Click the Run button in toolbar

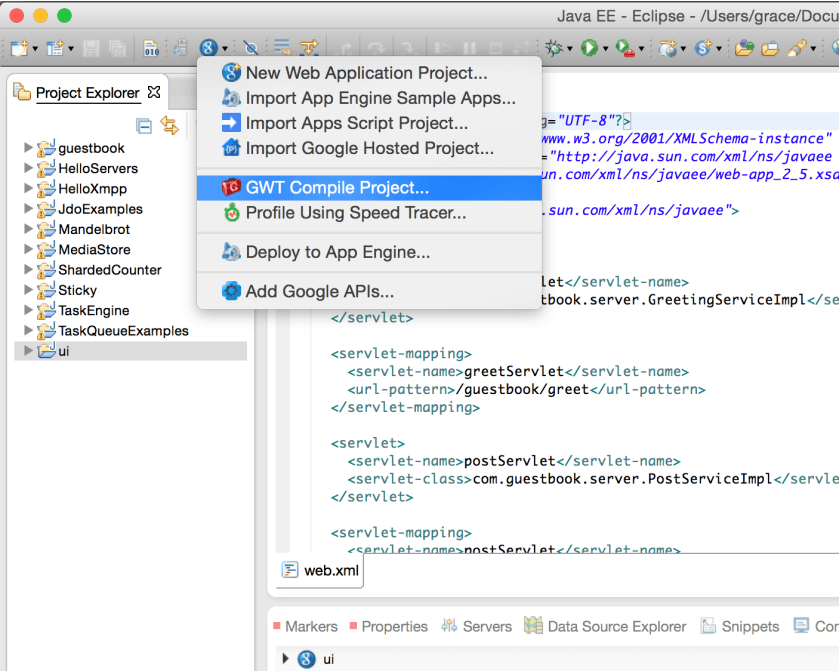coord(589,47)
